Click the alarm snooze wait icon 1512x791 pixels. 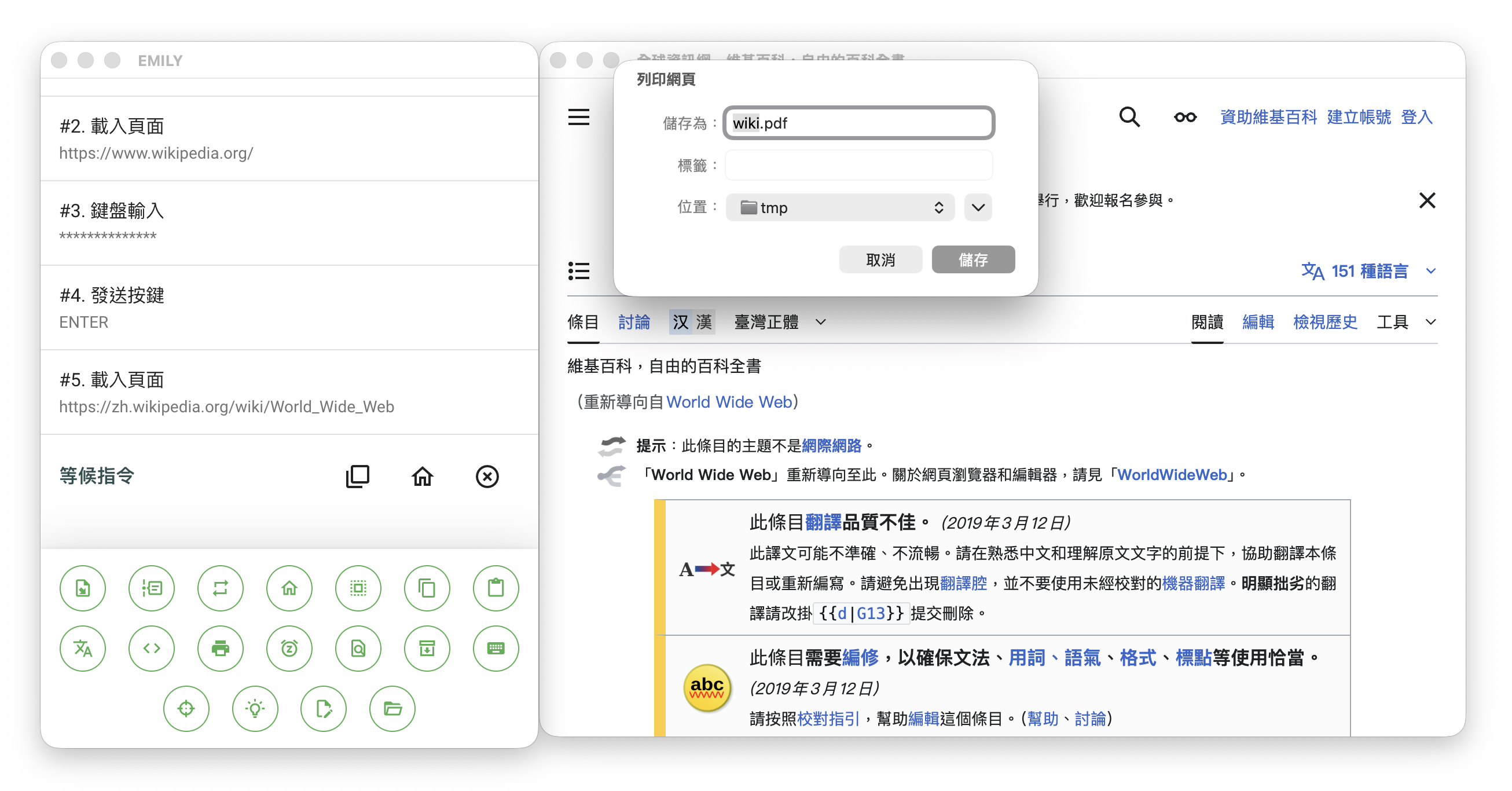click(x=289, y=649)
